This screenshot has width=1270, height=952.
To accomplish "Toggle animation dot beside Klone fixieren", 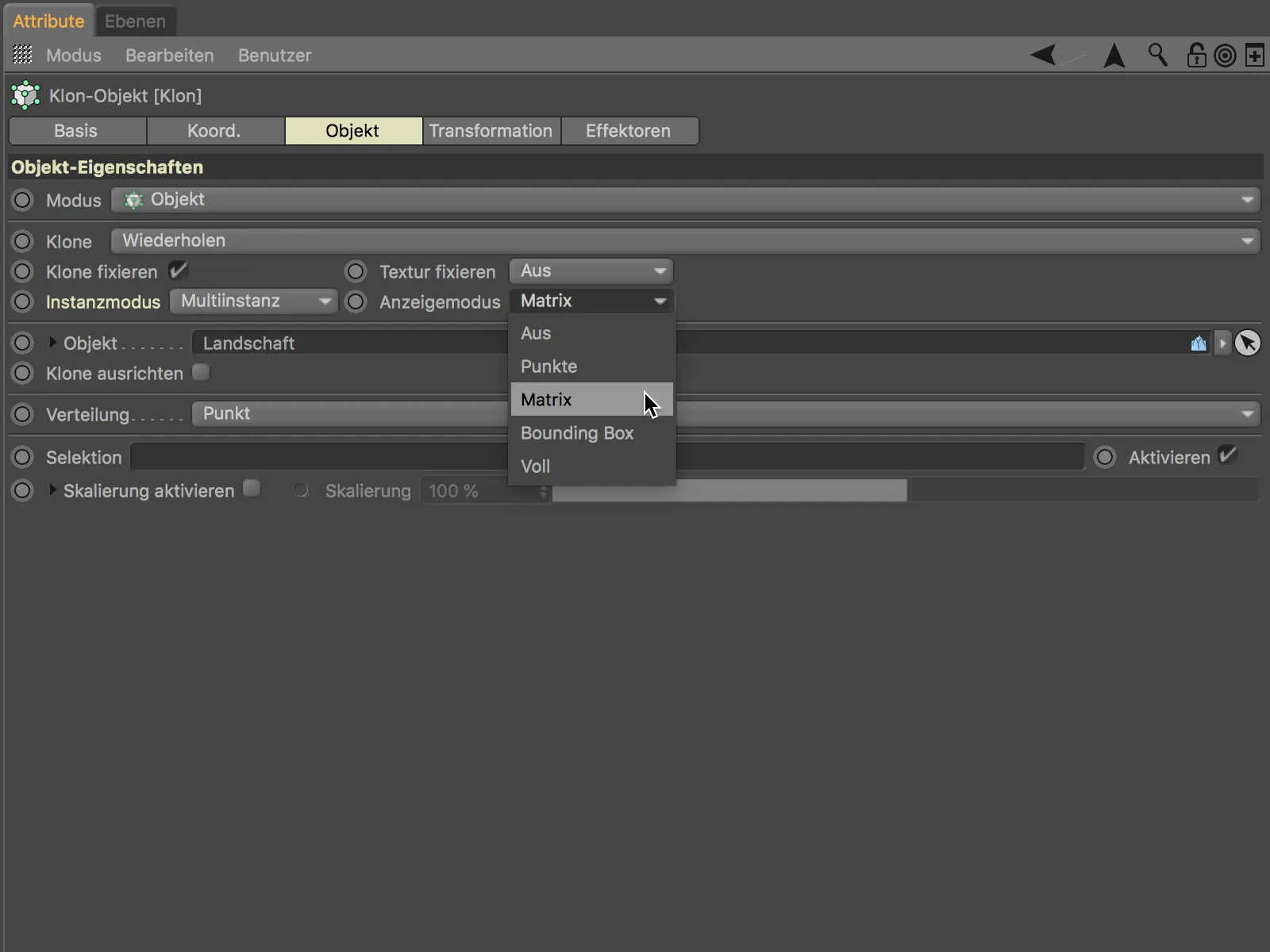I will (22, 271).
